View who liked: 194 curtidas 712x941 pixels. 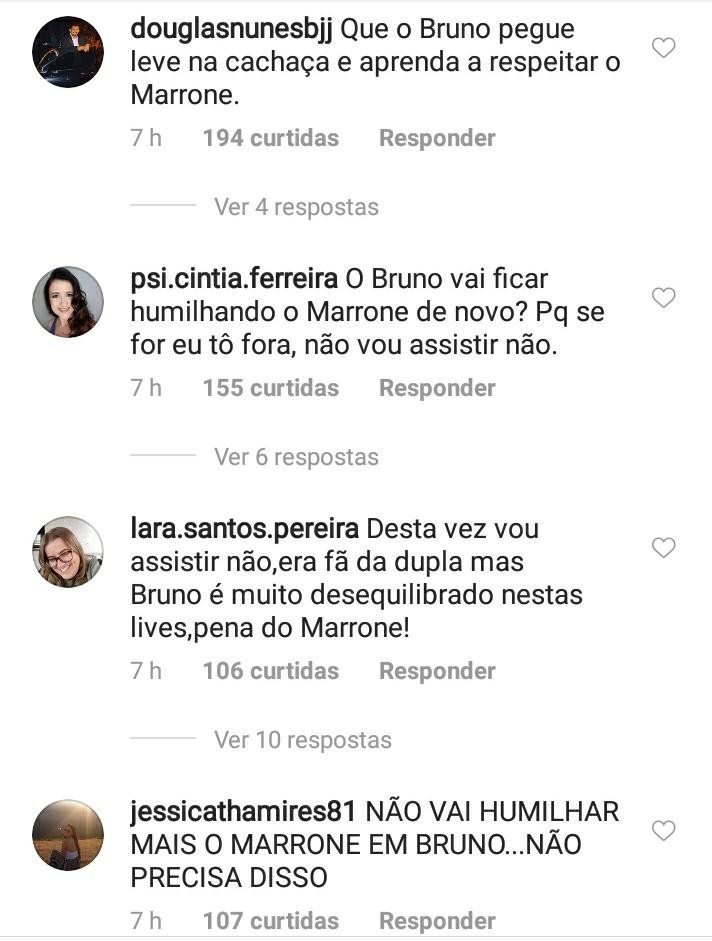point(271,138)
